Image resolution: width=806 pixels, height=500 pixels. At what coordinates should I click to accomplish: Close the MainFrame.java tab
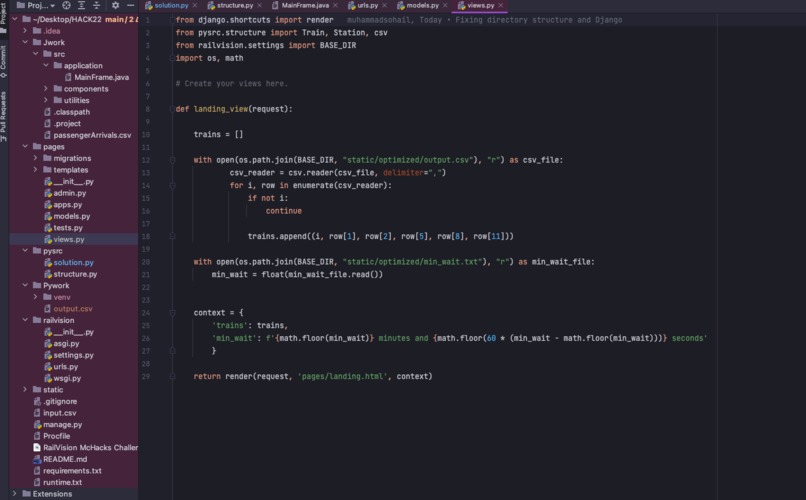coord(336,5)
